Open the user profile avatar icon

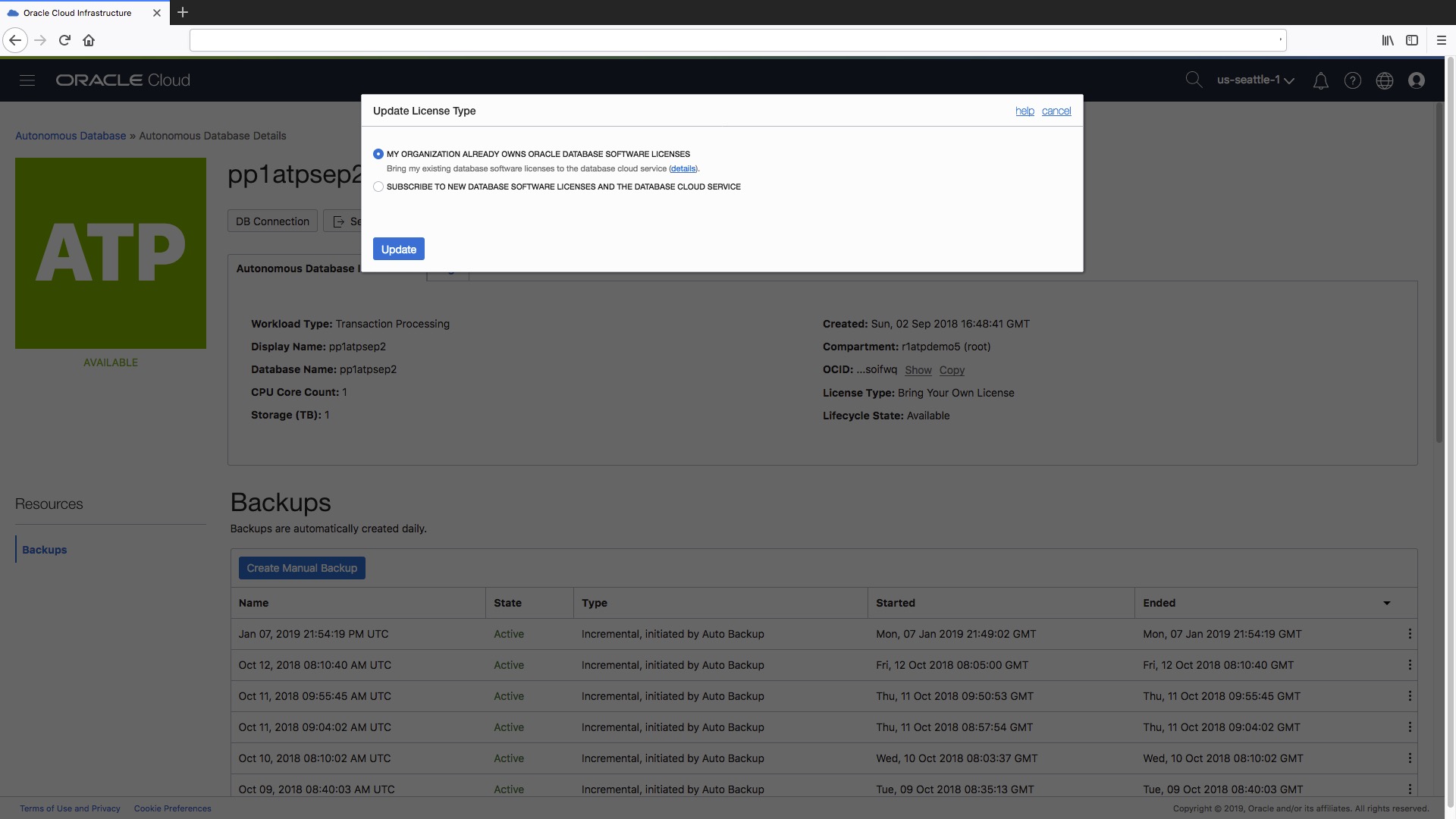[1416, 80]
